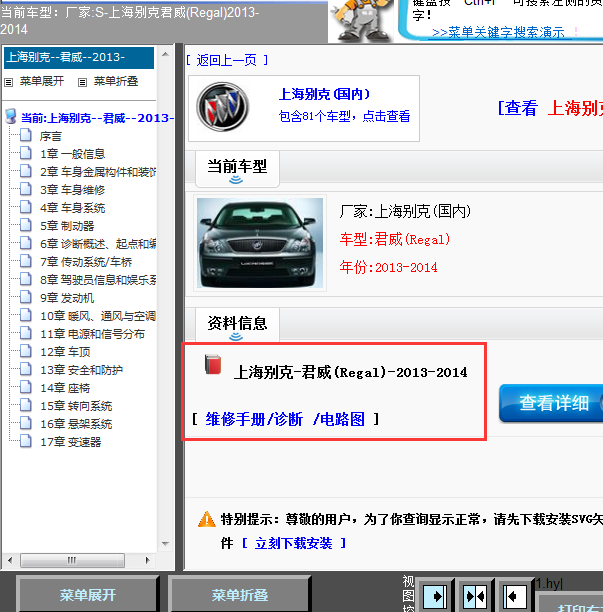Click the tree panel scroll-up arrow

point(165,54)
